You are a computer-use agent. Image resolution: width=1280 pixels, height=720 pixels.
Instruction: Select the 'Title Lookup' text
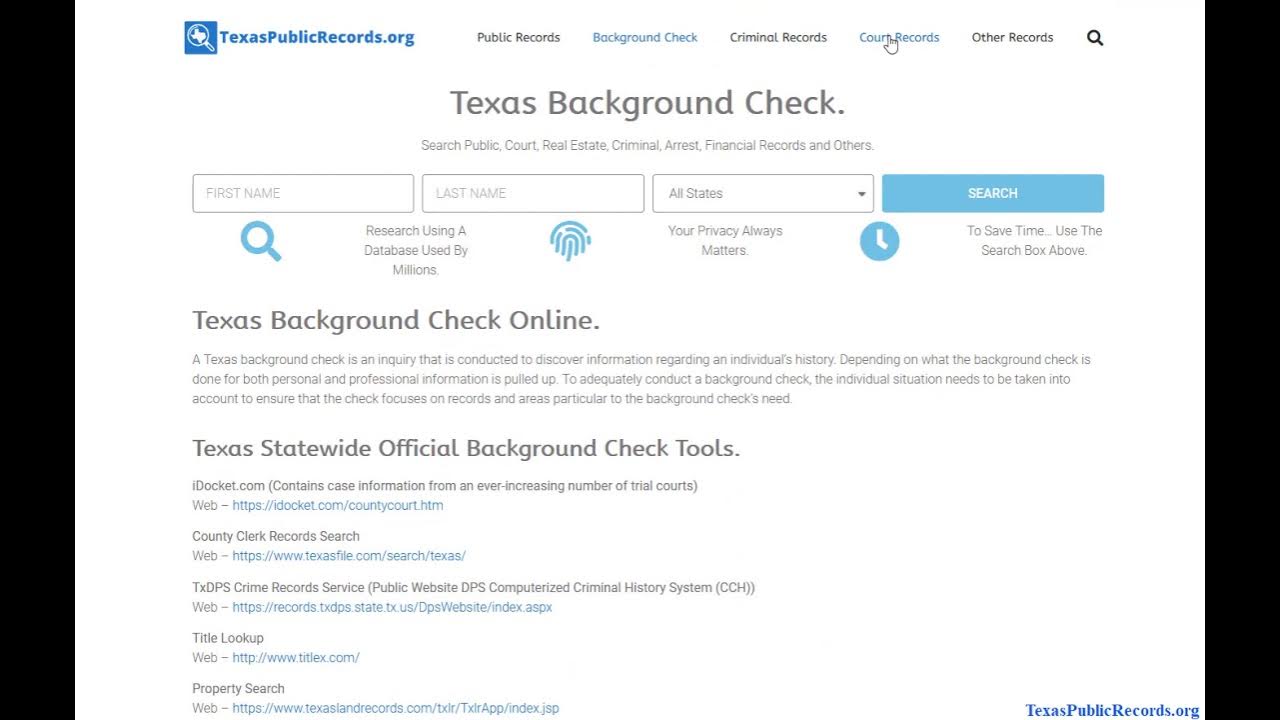228,638
